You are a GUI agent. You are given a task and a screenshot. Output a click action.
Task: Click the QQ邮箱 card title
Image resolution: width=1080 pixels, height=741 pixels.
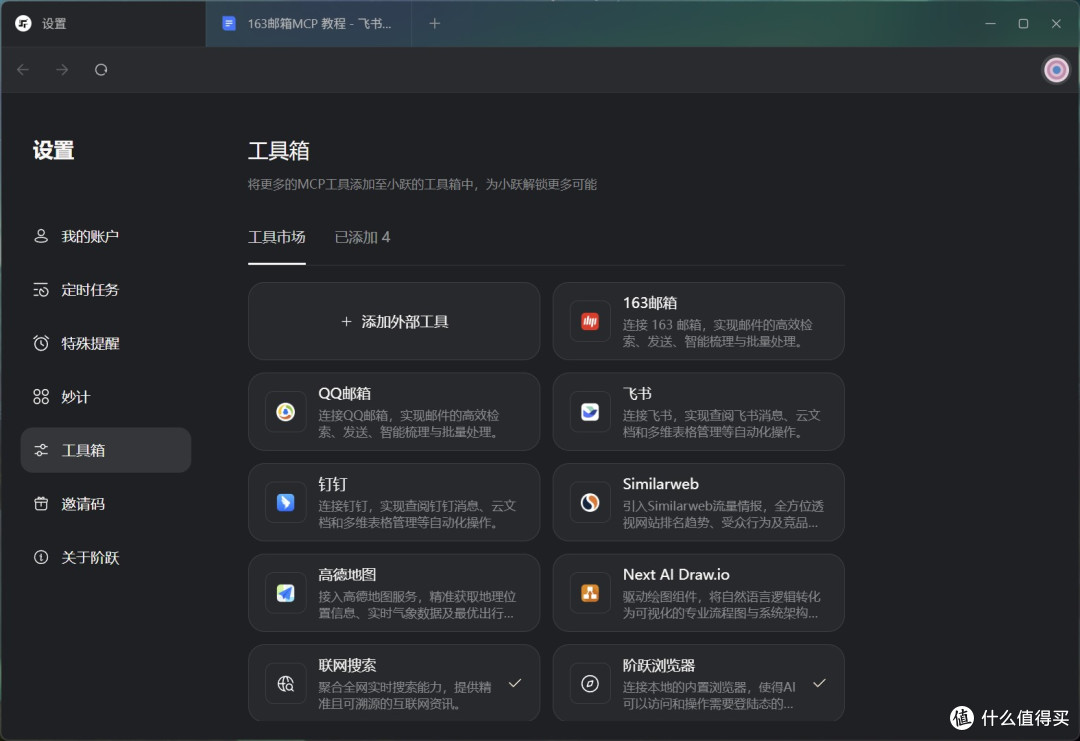pyautogui.click(x=344, y=393)
